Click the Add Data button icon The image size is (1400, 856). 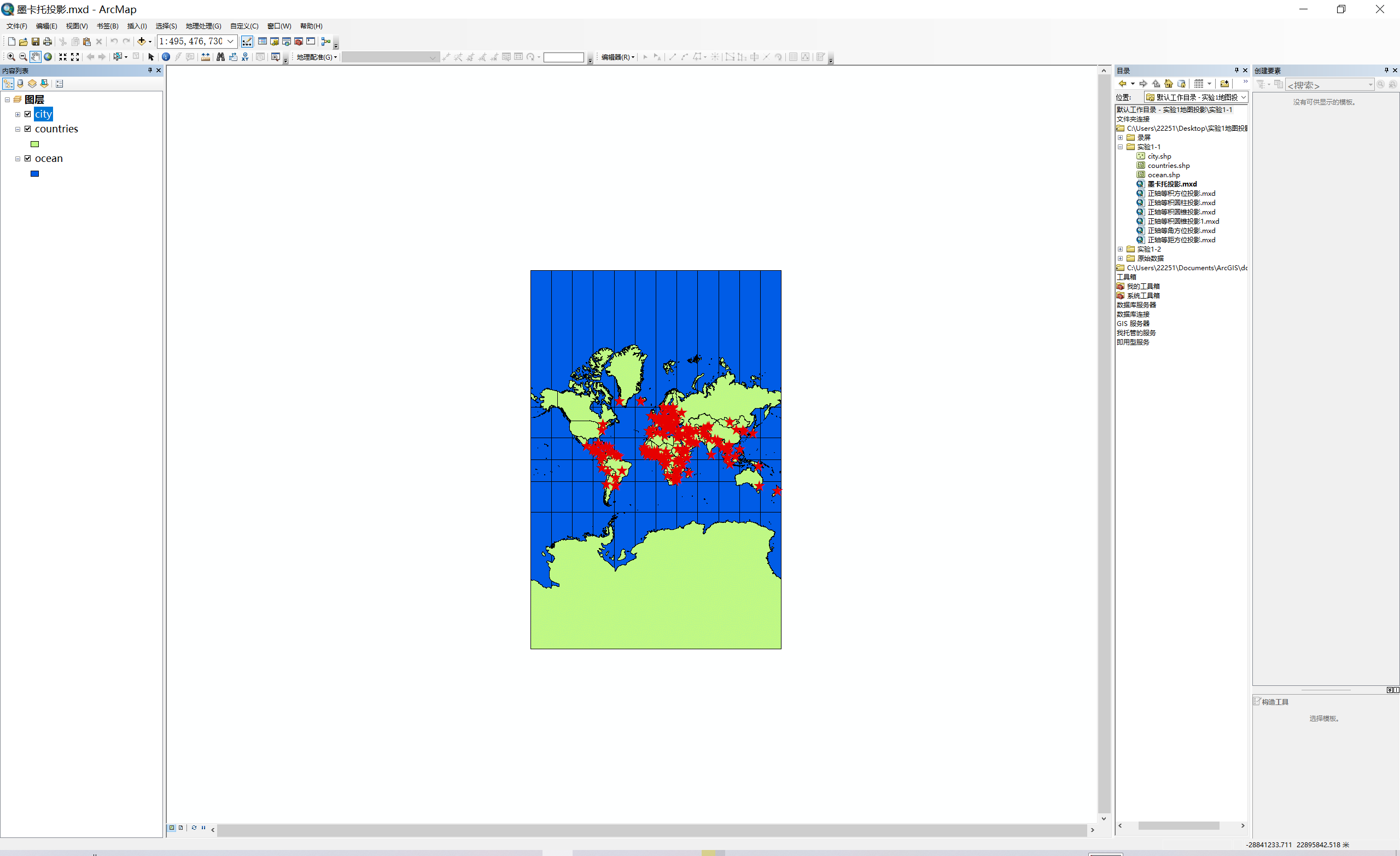coord(142,42)
